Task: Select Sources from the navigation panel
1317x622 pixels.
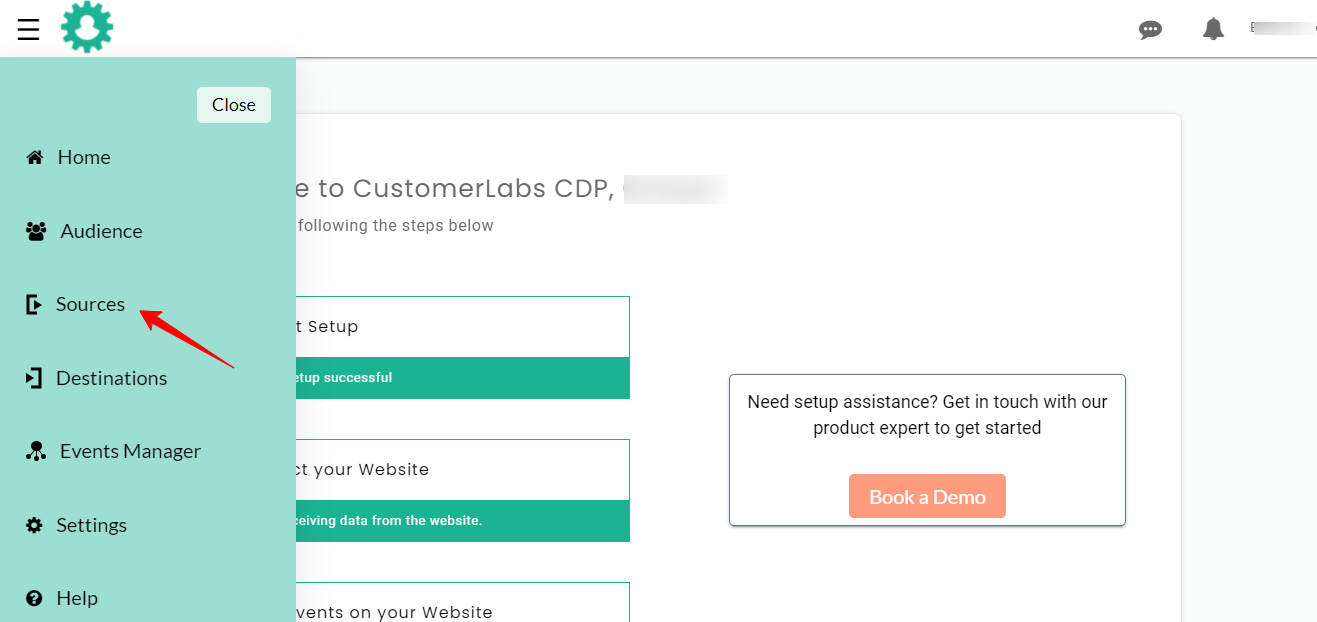Action: pos(91,303)
